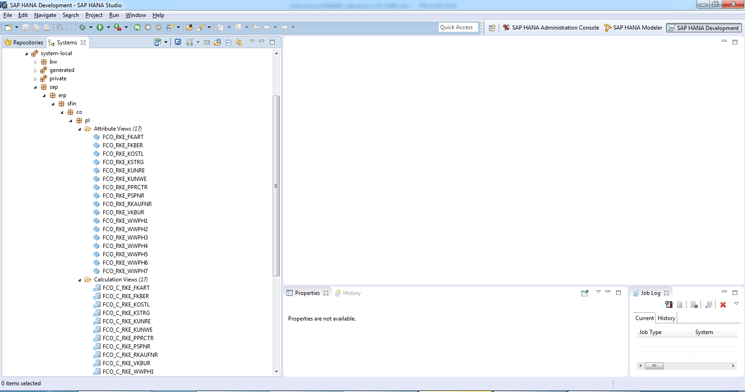The image size is (745, 392).
Task: Click the Job Log horizontal scrollbar thumb
Action: 654,366
